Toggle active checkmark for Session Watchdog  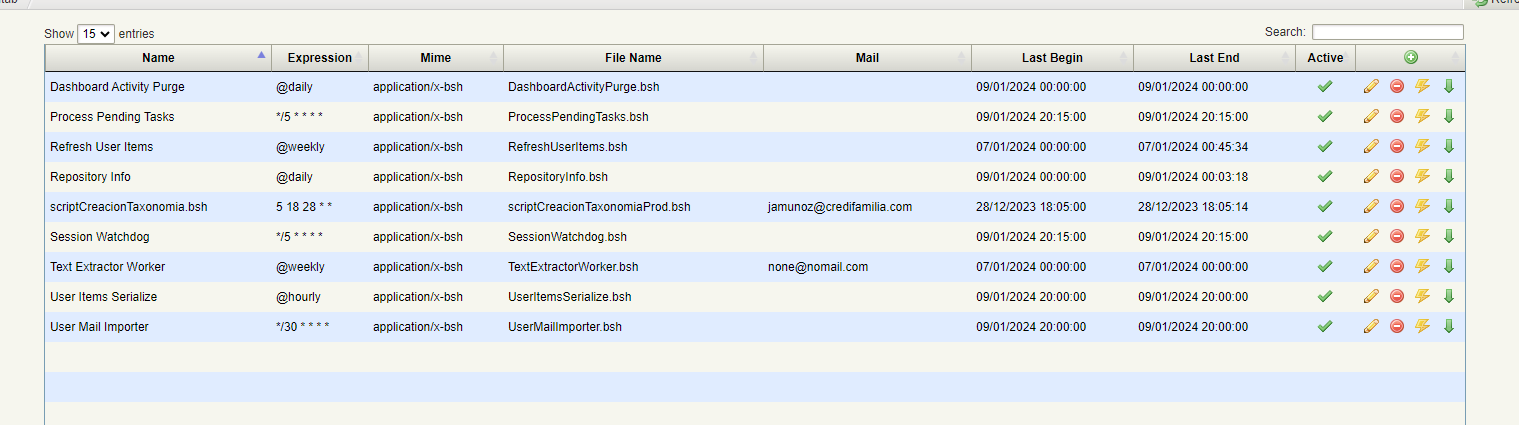(1325, 237)
